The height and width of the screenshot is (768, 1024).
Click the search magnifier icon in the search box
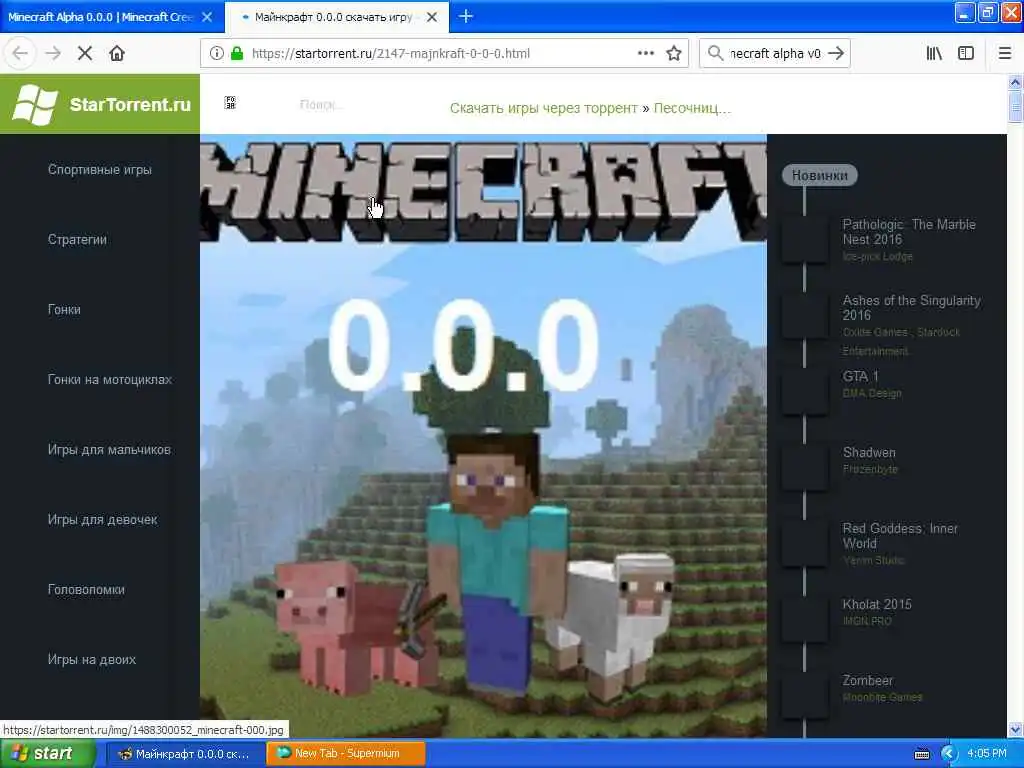coord(716,54)
